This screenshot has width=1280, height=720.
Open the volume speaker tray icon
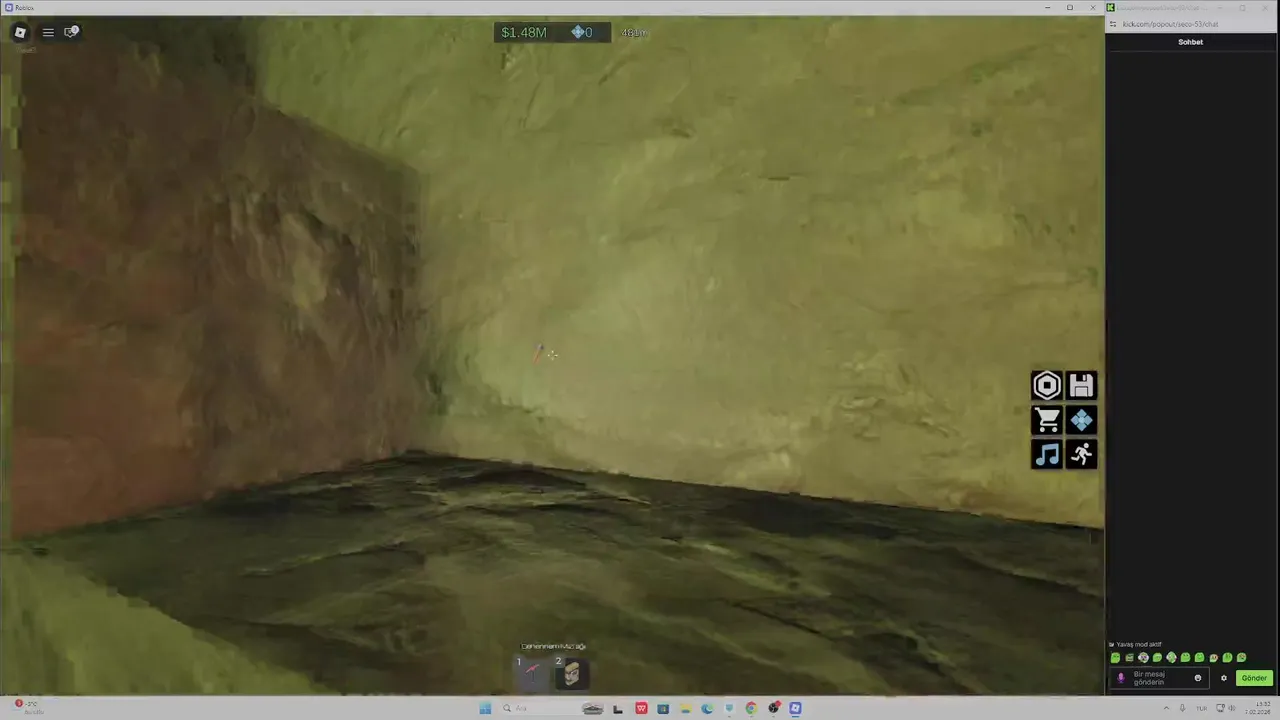tap(1233, 708)
